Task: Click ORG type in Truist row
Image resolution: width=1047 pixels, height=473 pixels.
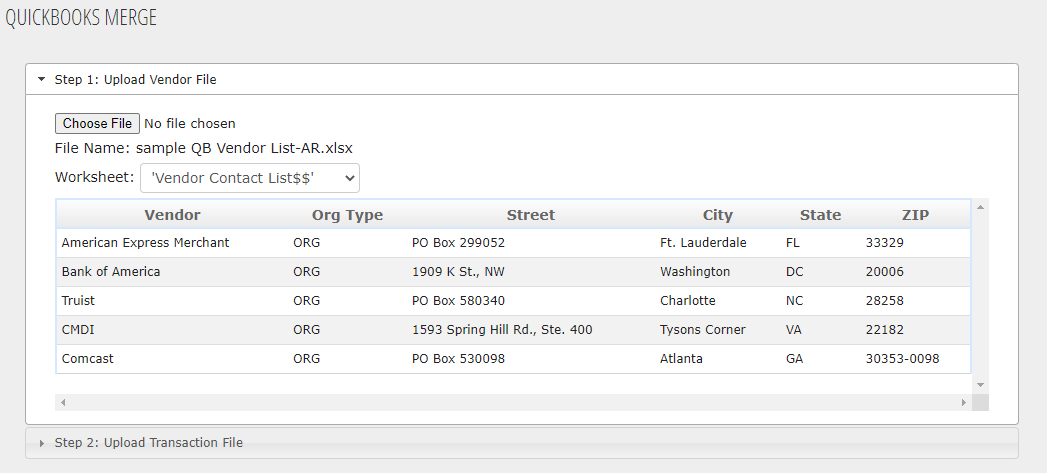Action: [347, 301]
